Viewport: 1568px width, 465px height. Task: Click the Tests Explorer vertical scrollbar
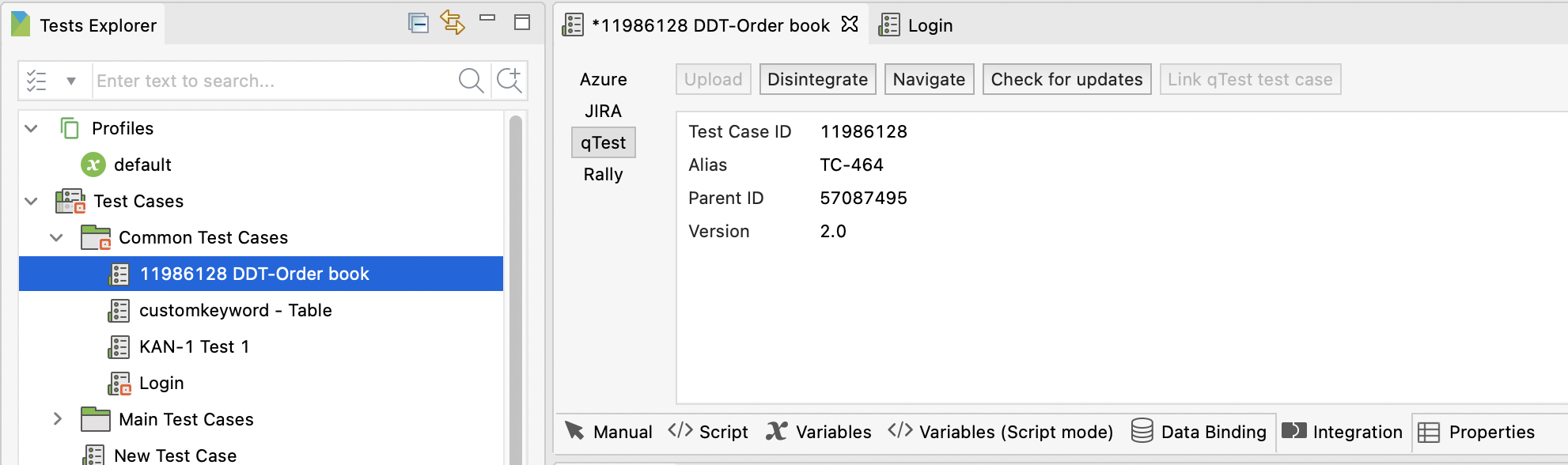click(x=516, y=285)
